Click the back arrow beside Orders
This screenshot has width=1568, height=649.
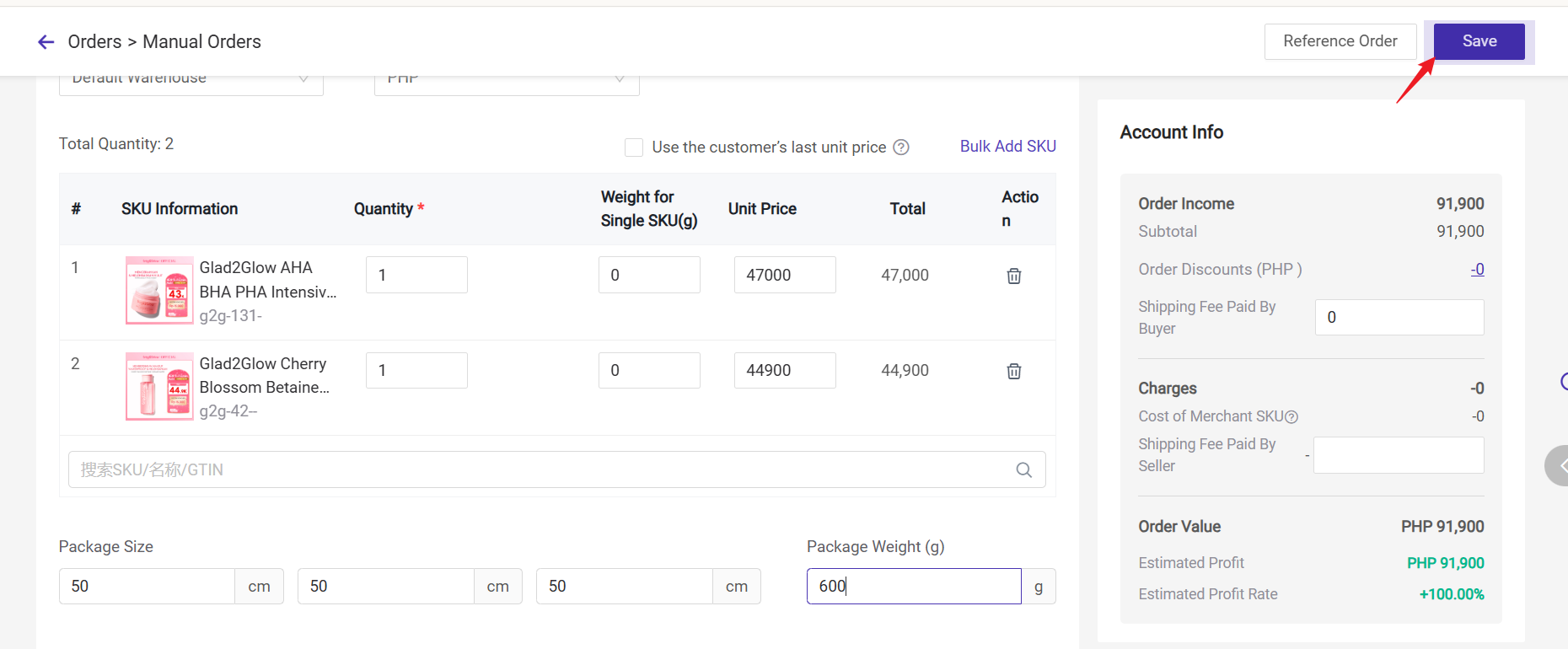tap(46, 42)
